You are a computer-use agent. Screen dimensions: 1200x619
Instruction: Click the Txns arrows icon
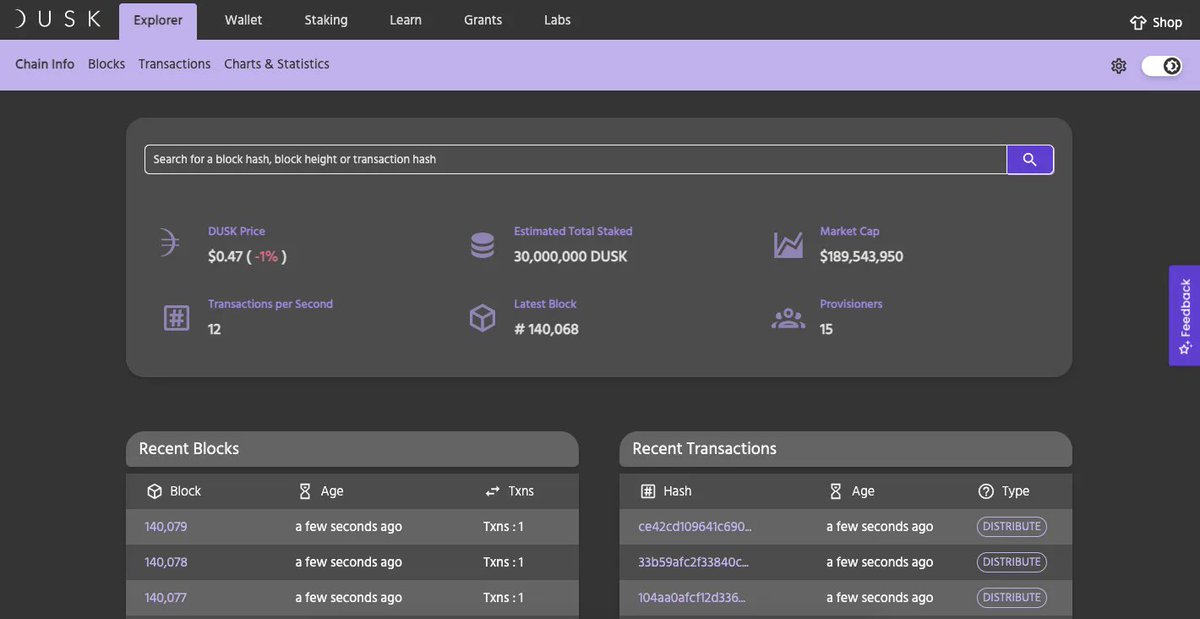[492, 491]
